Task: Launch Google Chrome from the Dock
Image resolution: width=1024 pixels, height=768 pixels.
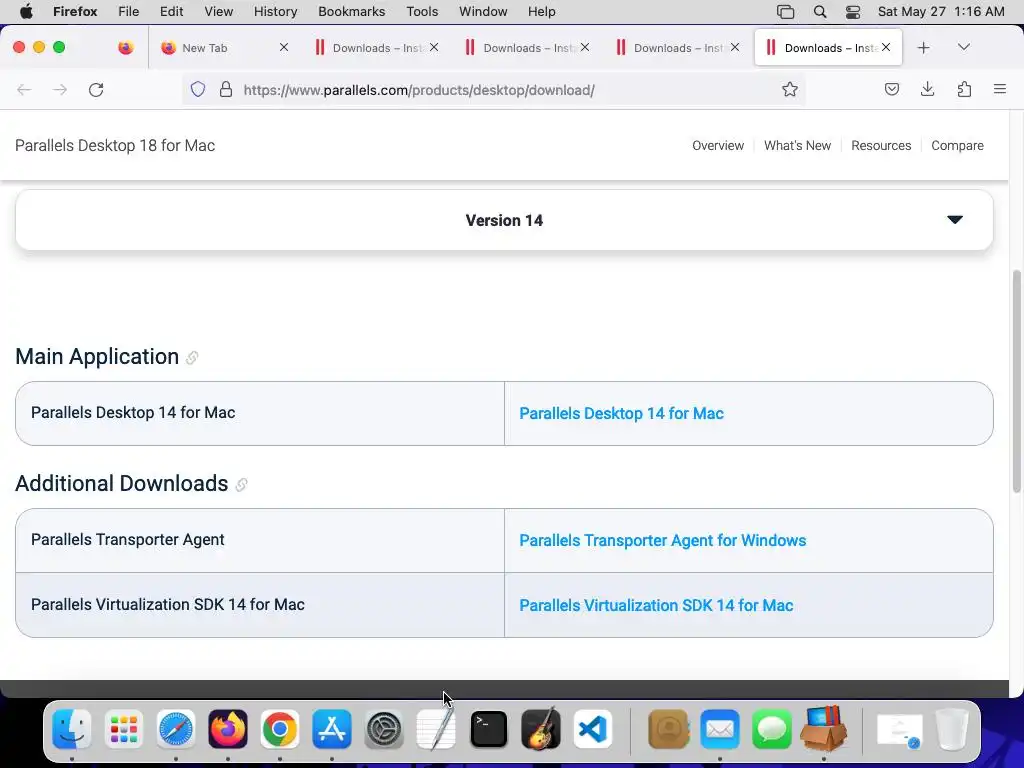Action: coord(280,729)
